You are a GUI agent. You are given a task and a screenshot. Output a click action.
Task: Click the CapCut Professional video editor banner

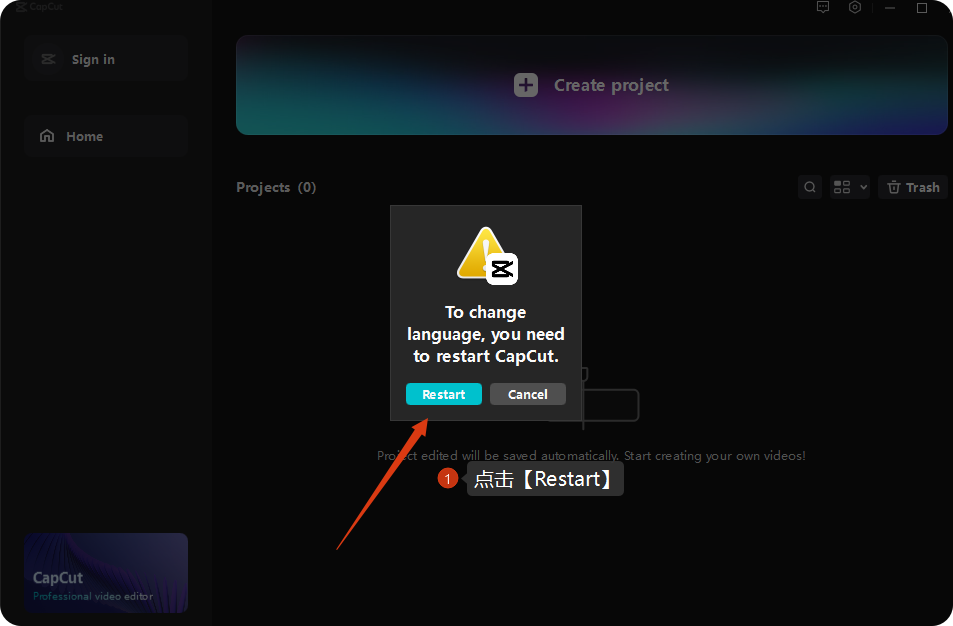[x=106, y=573]
